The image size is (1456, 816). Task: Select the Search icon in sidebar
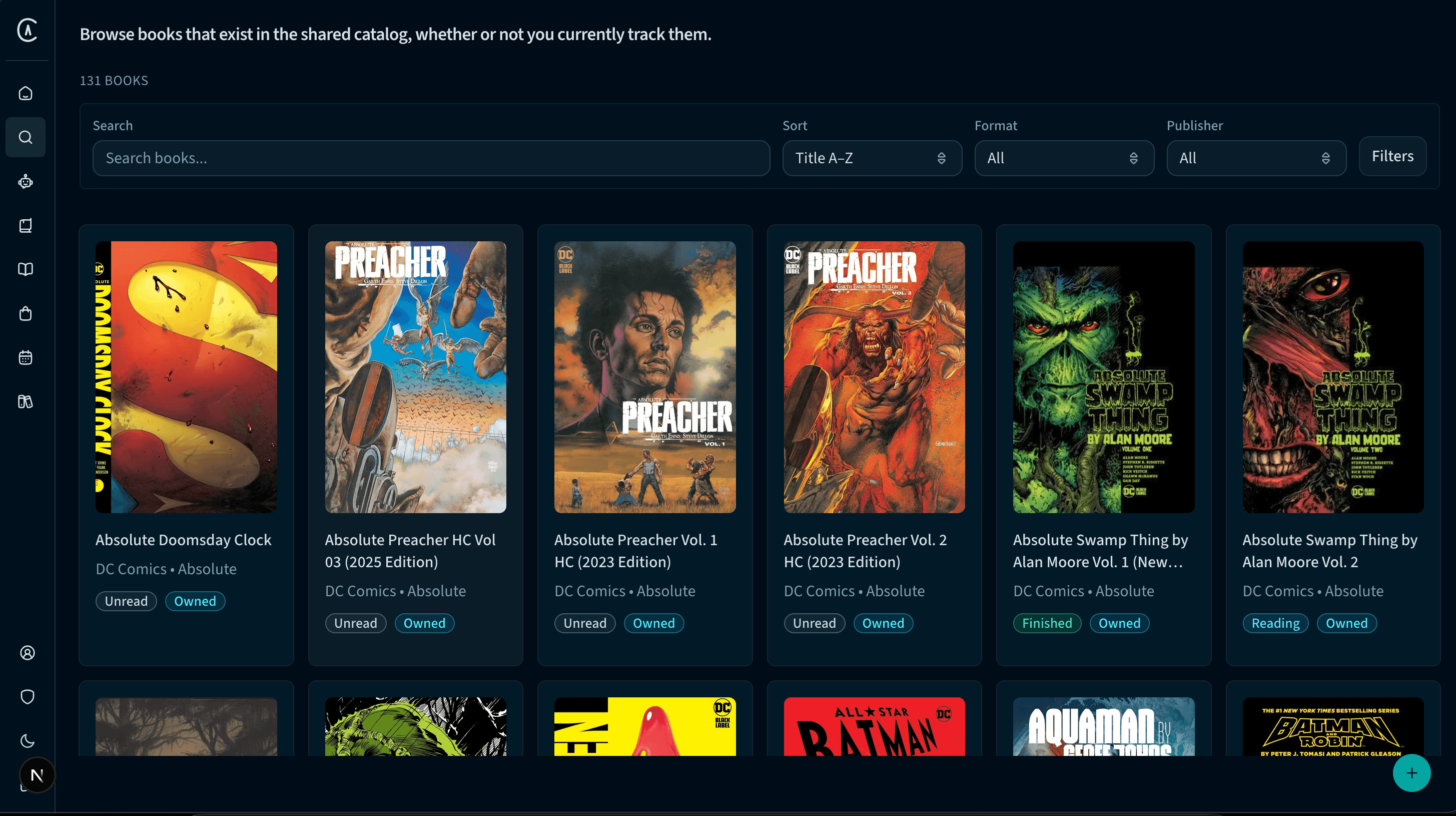click(26, 137)
